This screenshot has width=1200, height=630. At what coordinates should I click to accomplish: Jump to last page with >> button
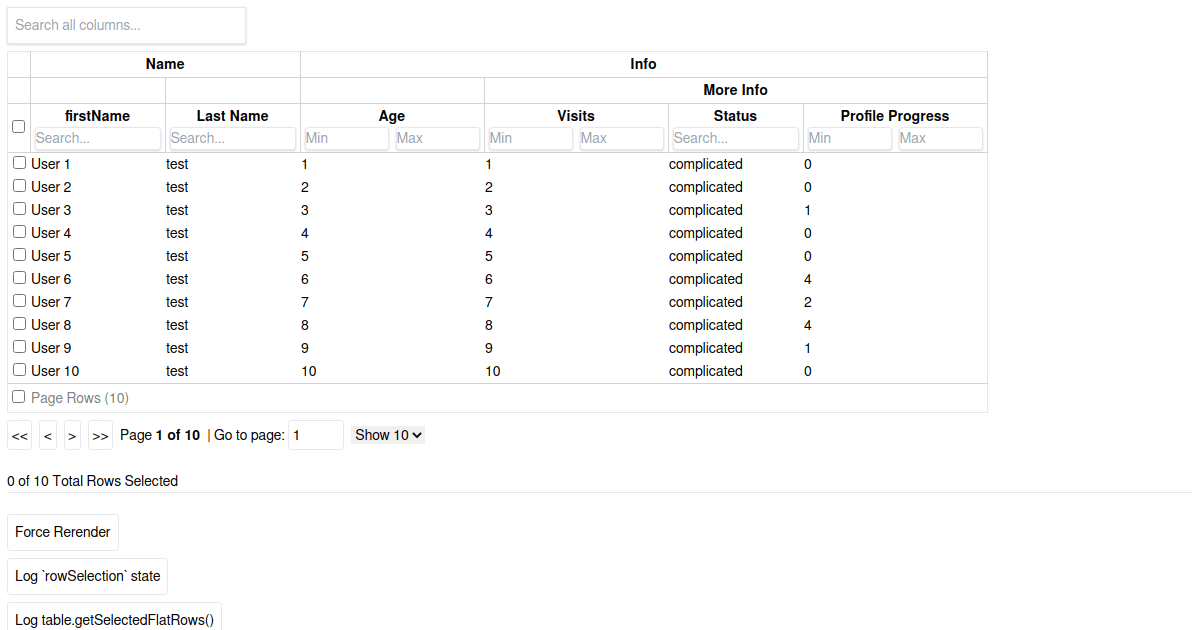tap(100, 436)
